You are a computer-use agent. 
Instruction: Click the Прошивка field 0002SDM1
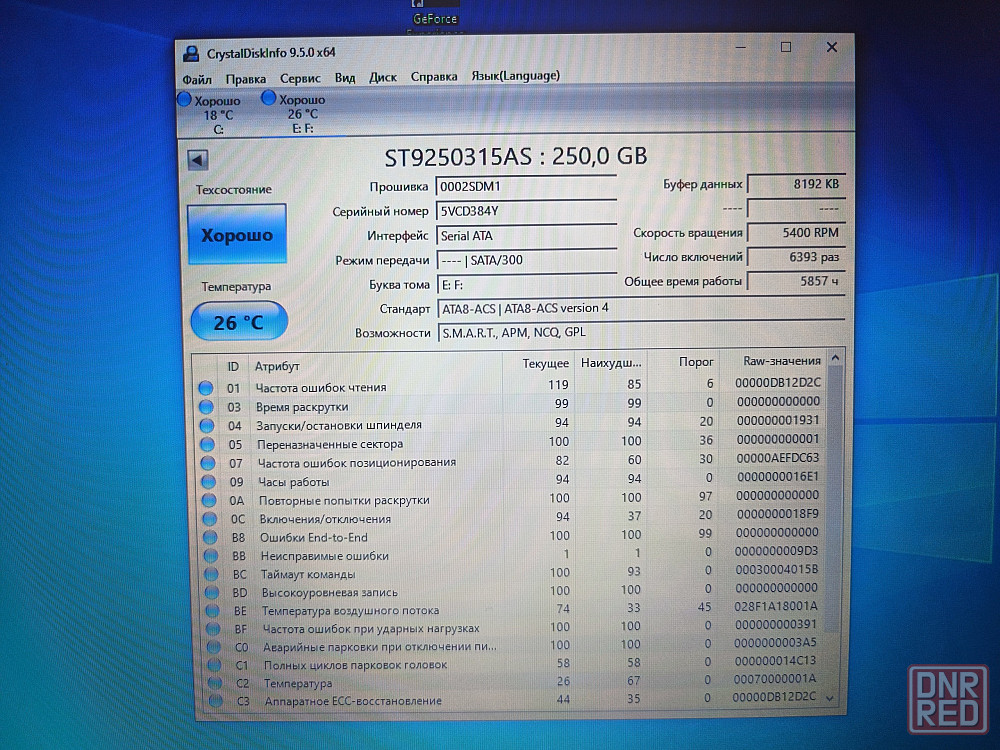click(x=526, y=186)
